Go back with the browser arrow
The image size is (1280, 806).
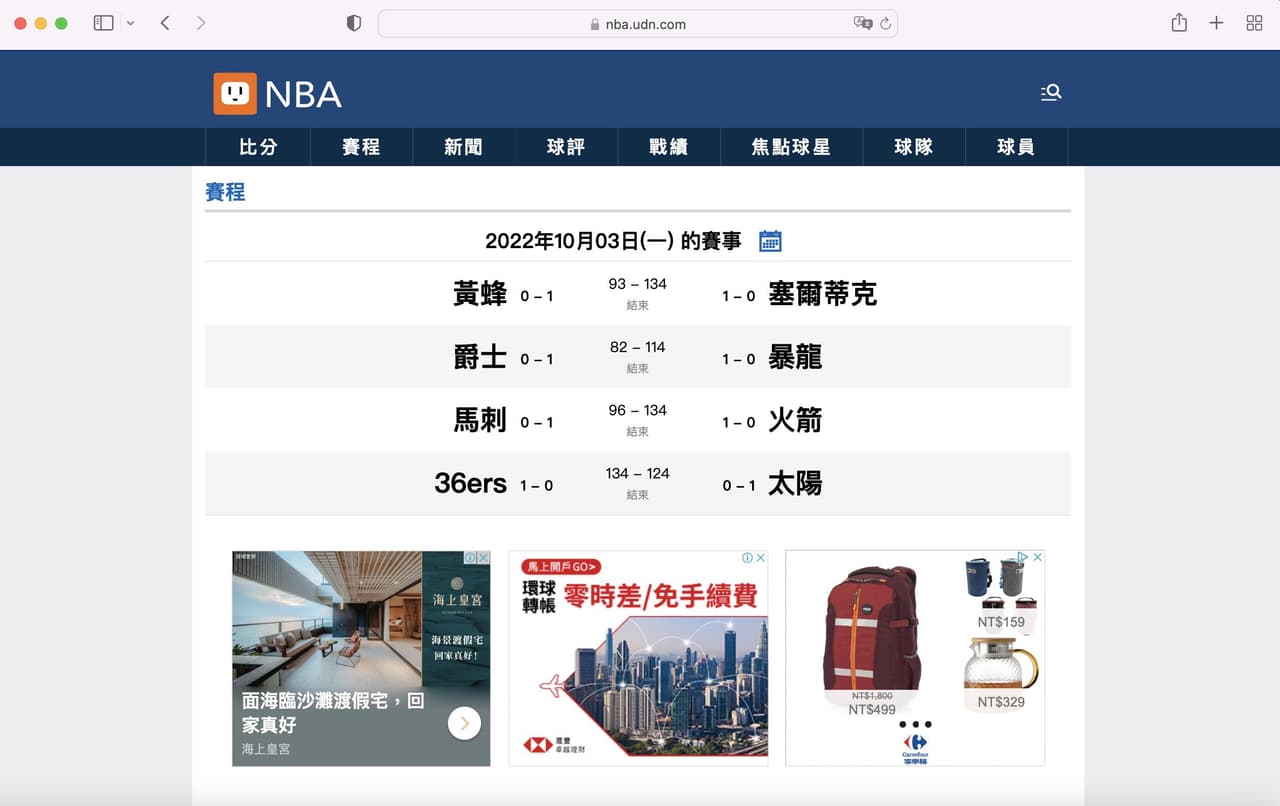165,23
